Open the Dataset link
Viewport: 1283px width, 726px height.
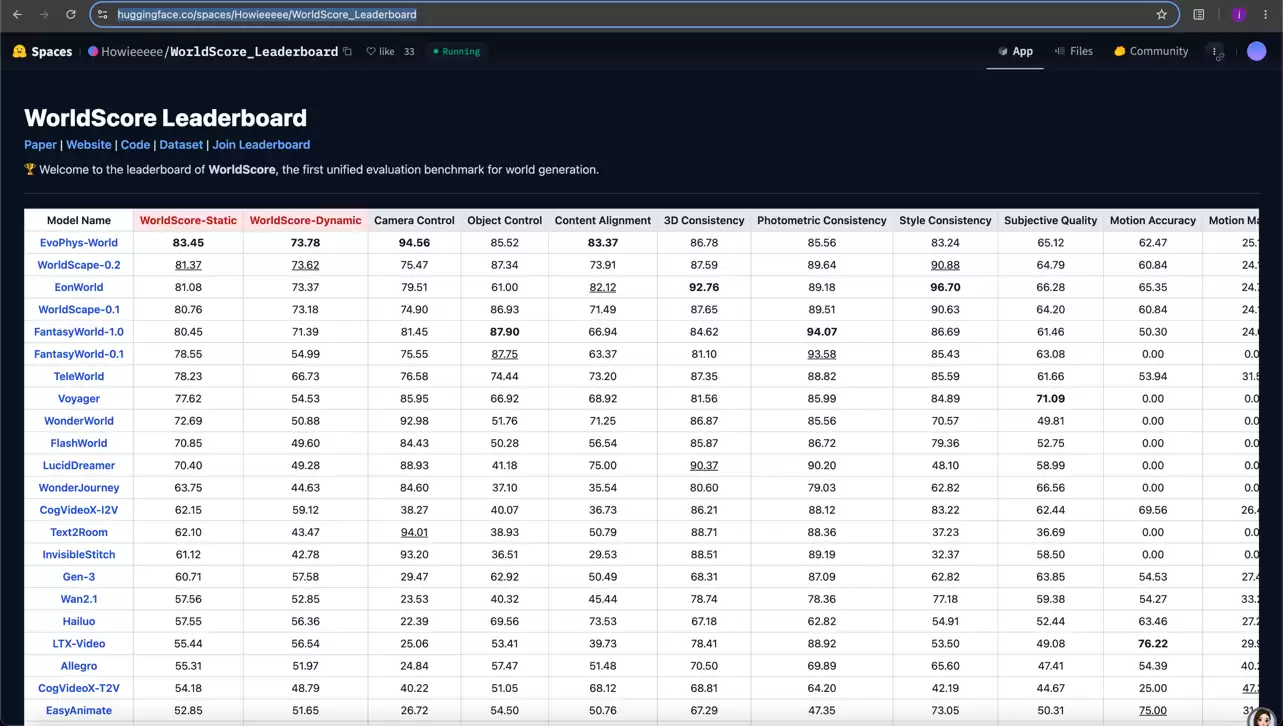[x=181, y=145]
